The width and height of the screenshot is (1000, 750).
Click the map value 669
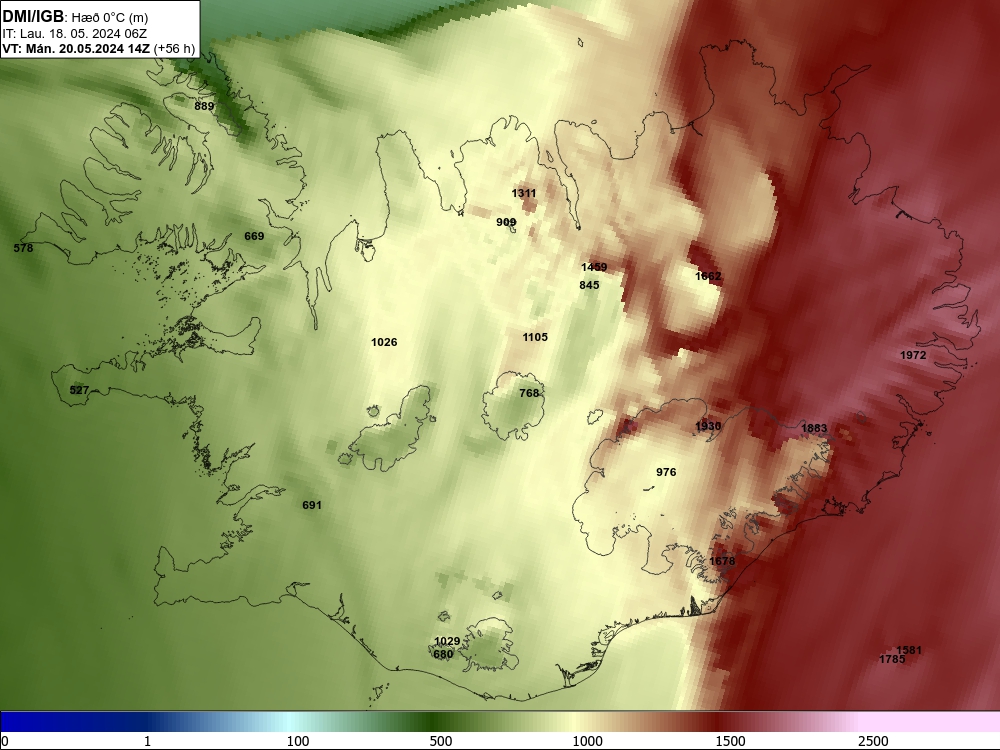point(254,236)
